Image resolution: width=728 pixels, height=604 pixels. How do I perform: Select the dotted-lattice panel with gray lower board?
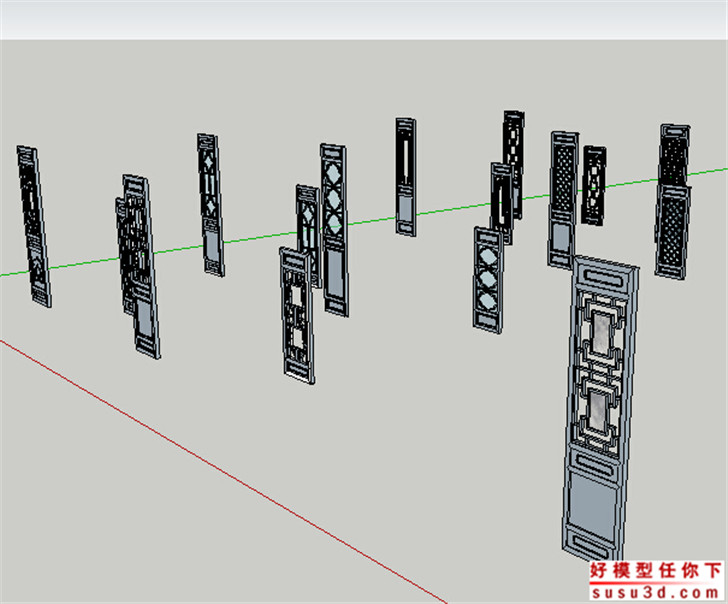(x=563, y=200)
